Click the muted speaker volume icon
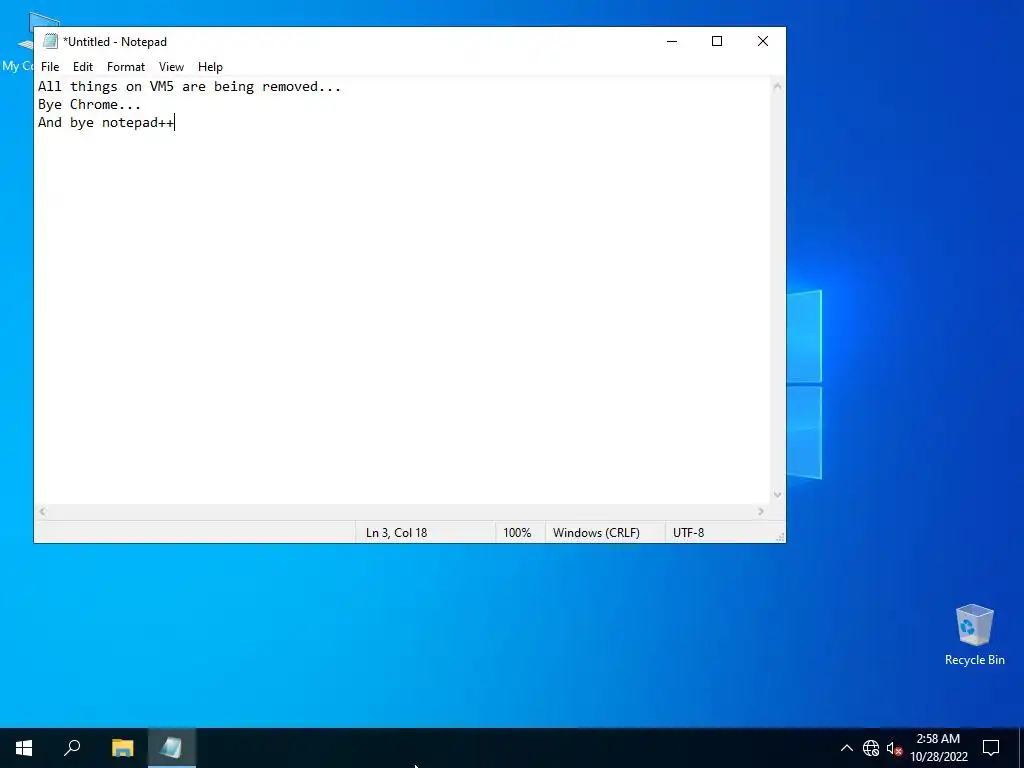1024x768 pixels. [894, 748]
